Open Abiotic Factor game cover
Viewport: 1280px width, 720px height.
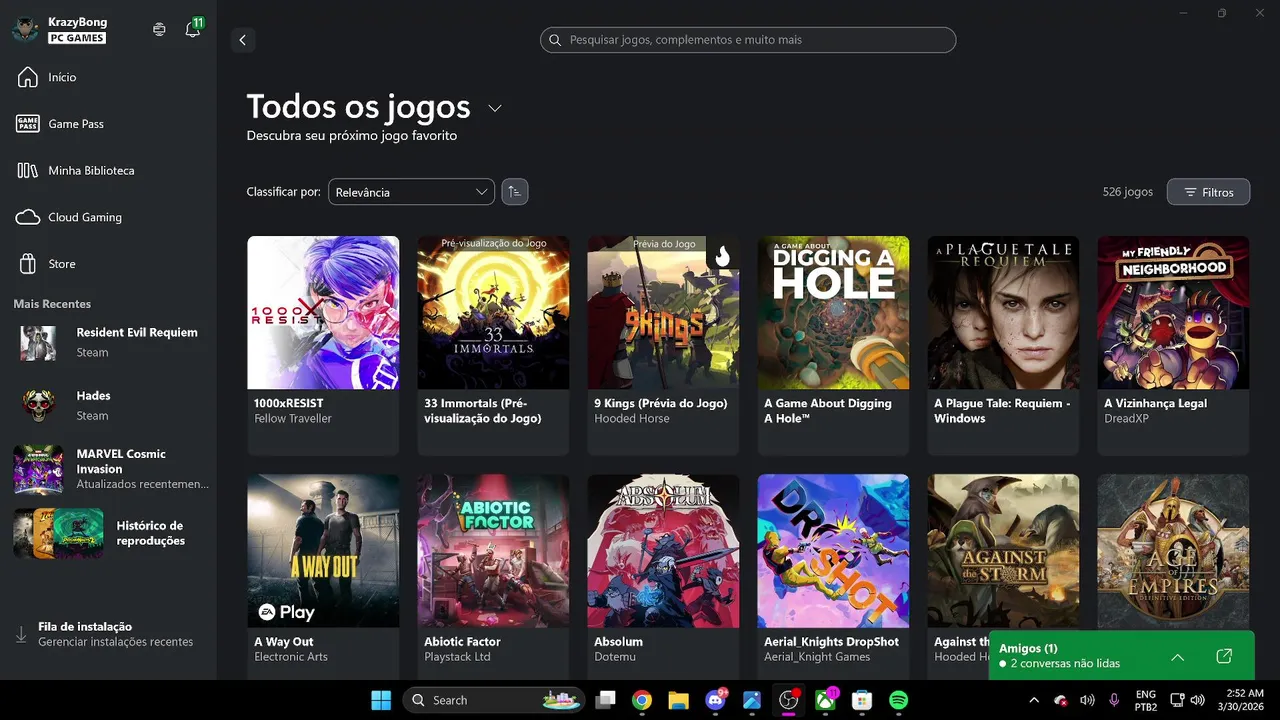493,550
